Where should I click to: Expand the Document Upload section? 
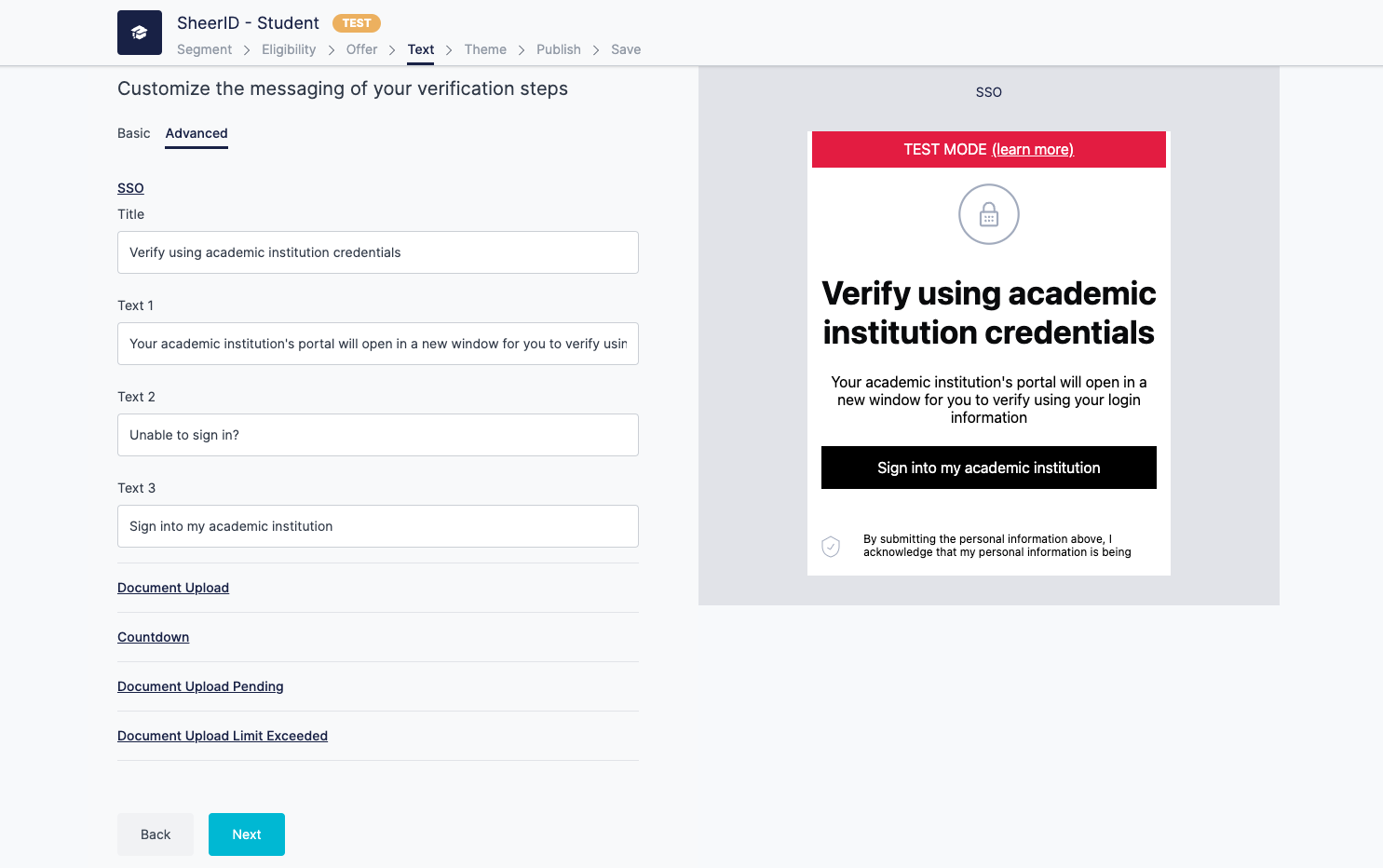[x=173, y=588]
